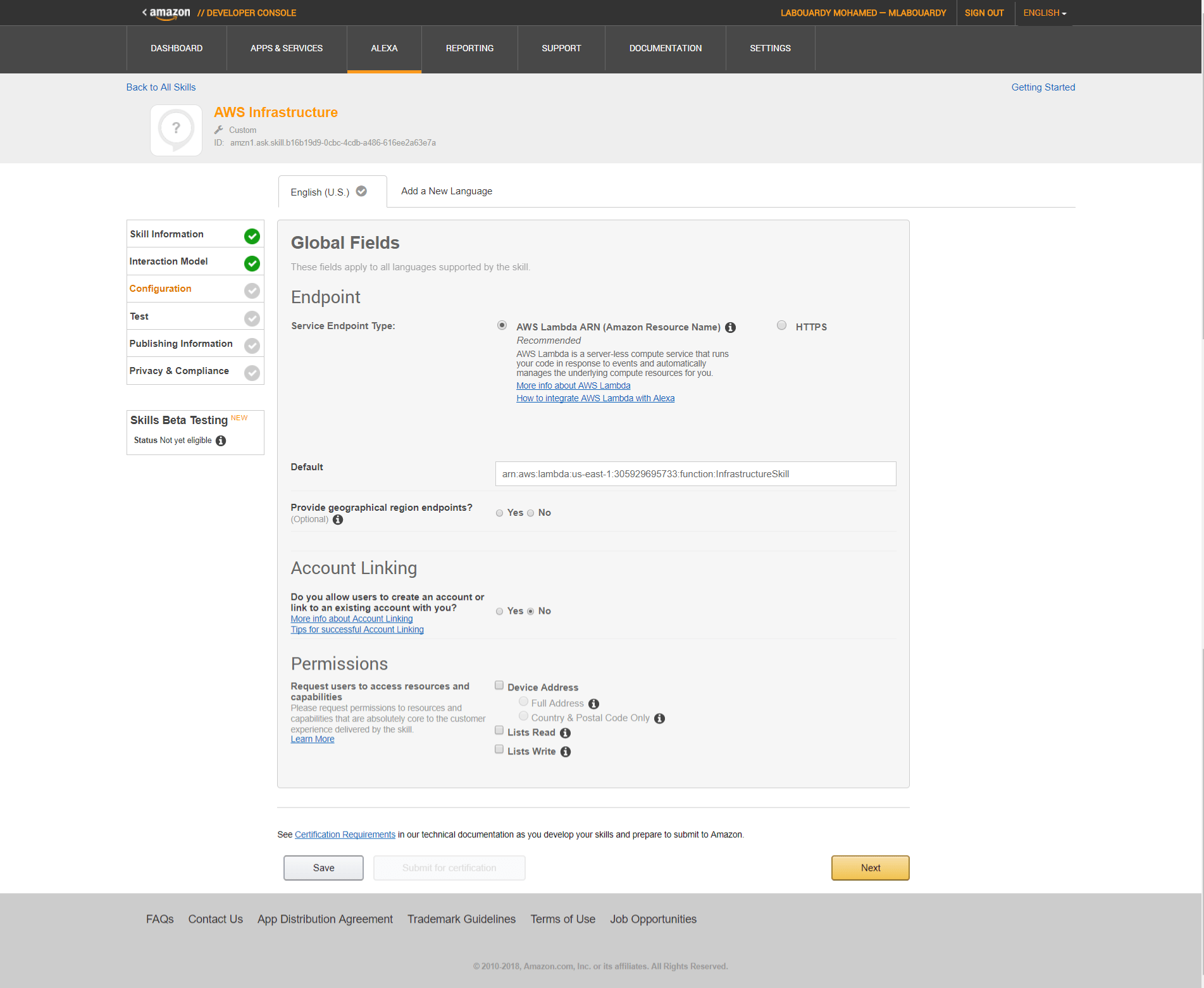This screenshot has height=988, width=1204.
Task: Select AWS Lambda ARN endpoint type
Action: (502, 325)
